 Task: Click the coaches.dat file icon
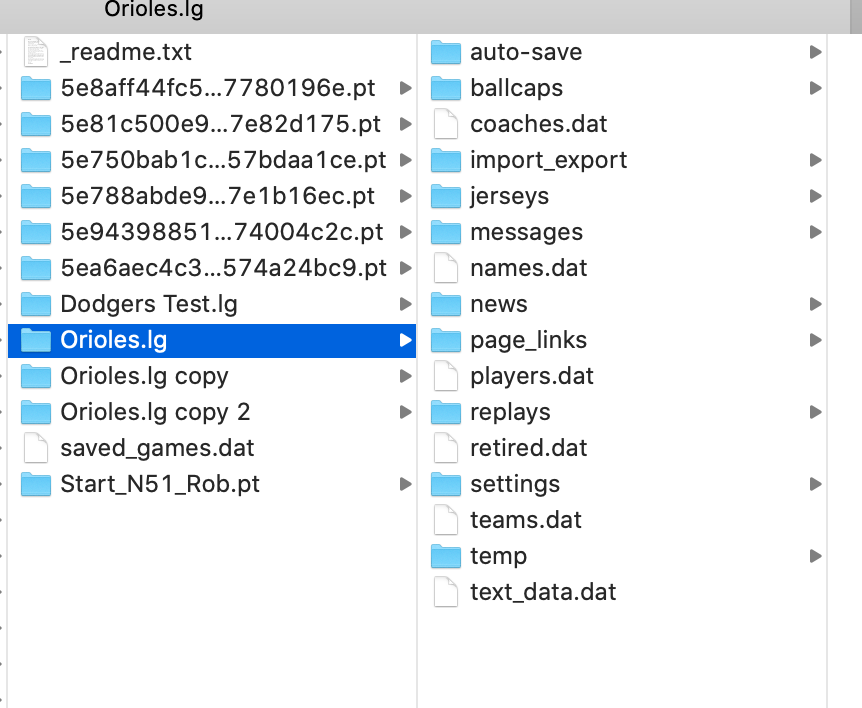(x=445, y=124)
